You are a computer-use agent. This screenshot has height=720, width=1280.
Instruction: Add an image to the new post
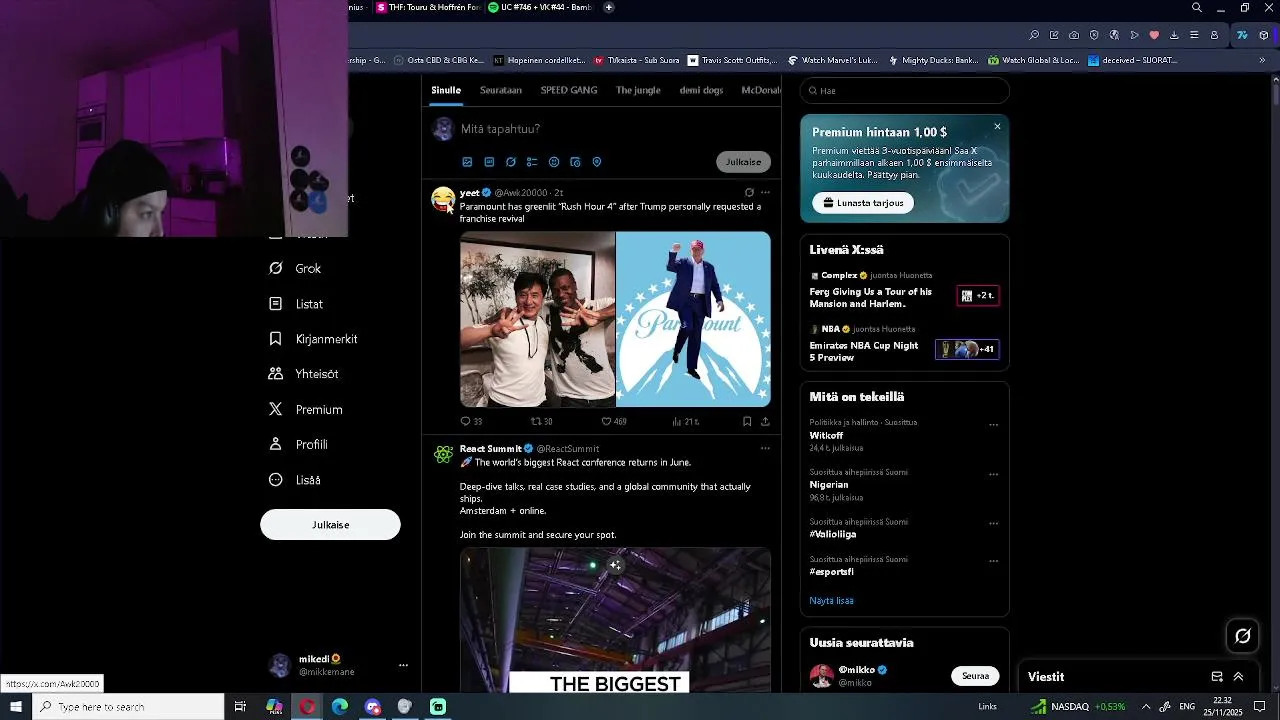(x=467, y=162)
